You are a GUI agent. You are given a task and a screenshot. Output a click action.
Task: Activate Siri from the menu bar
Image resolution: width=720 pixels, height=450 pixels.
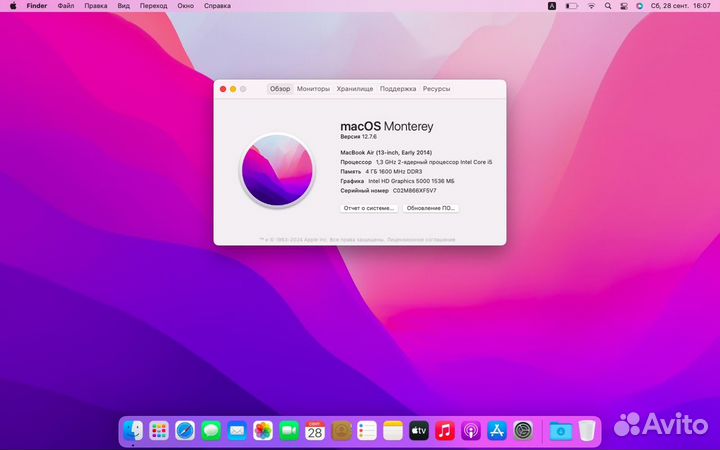click(x=639, y=6)
